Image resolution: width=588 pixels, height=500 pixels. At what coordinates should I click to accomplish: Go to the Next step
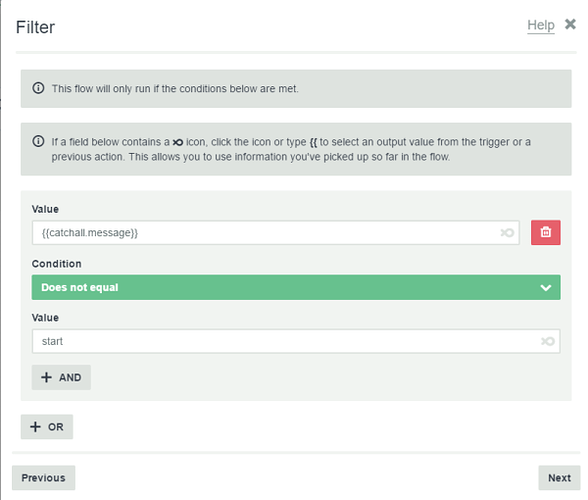(x=559, y=478)
